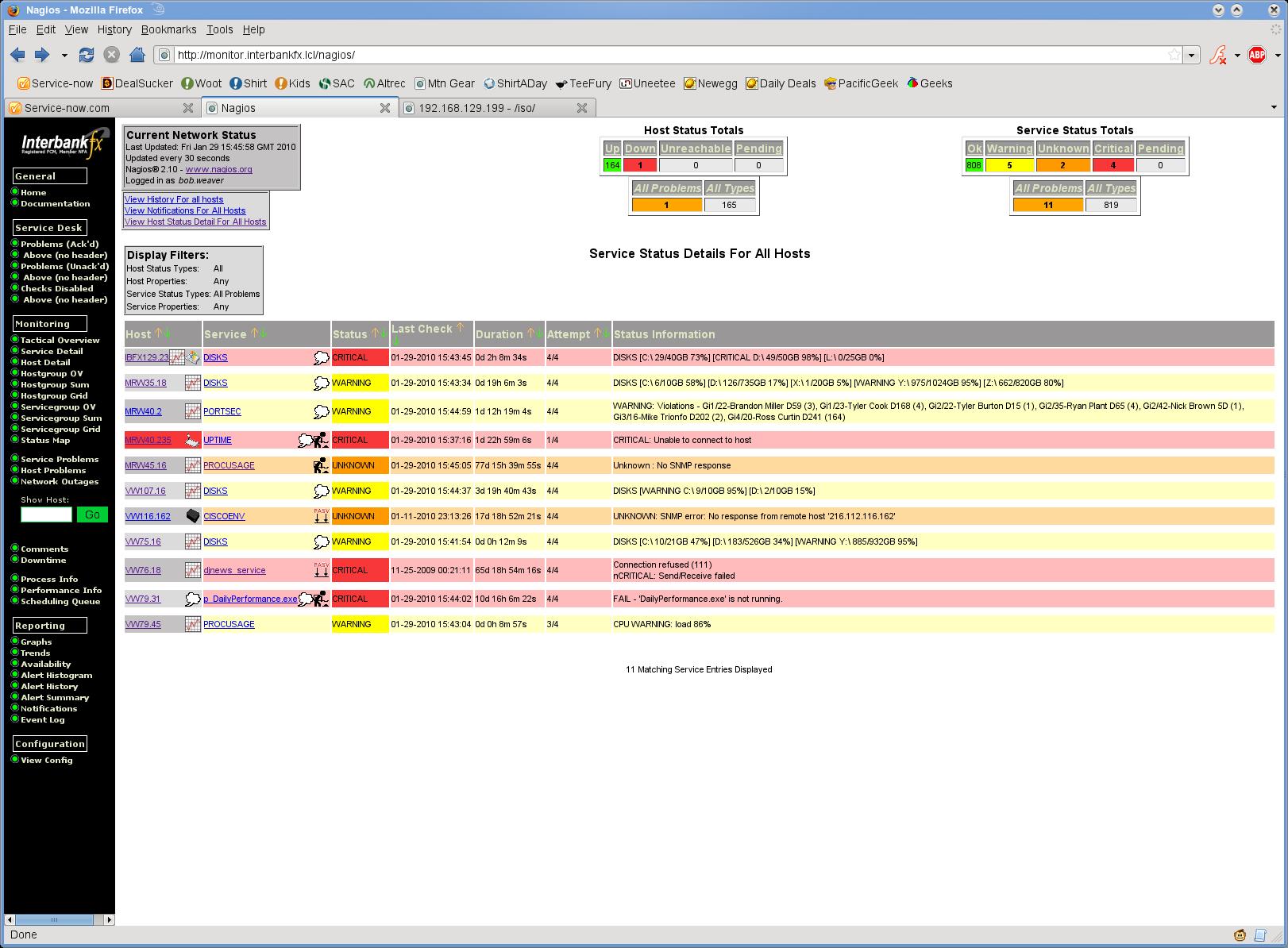Click the red Down count in Host Status Totals
1288x948 pixels.
(639, 165)
